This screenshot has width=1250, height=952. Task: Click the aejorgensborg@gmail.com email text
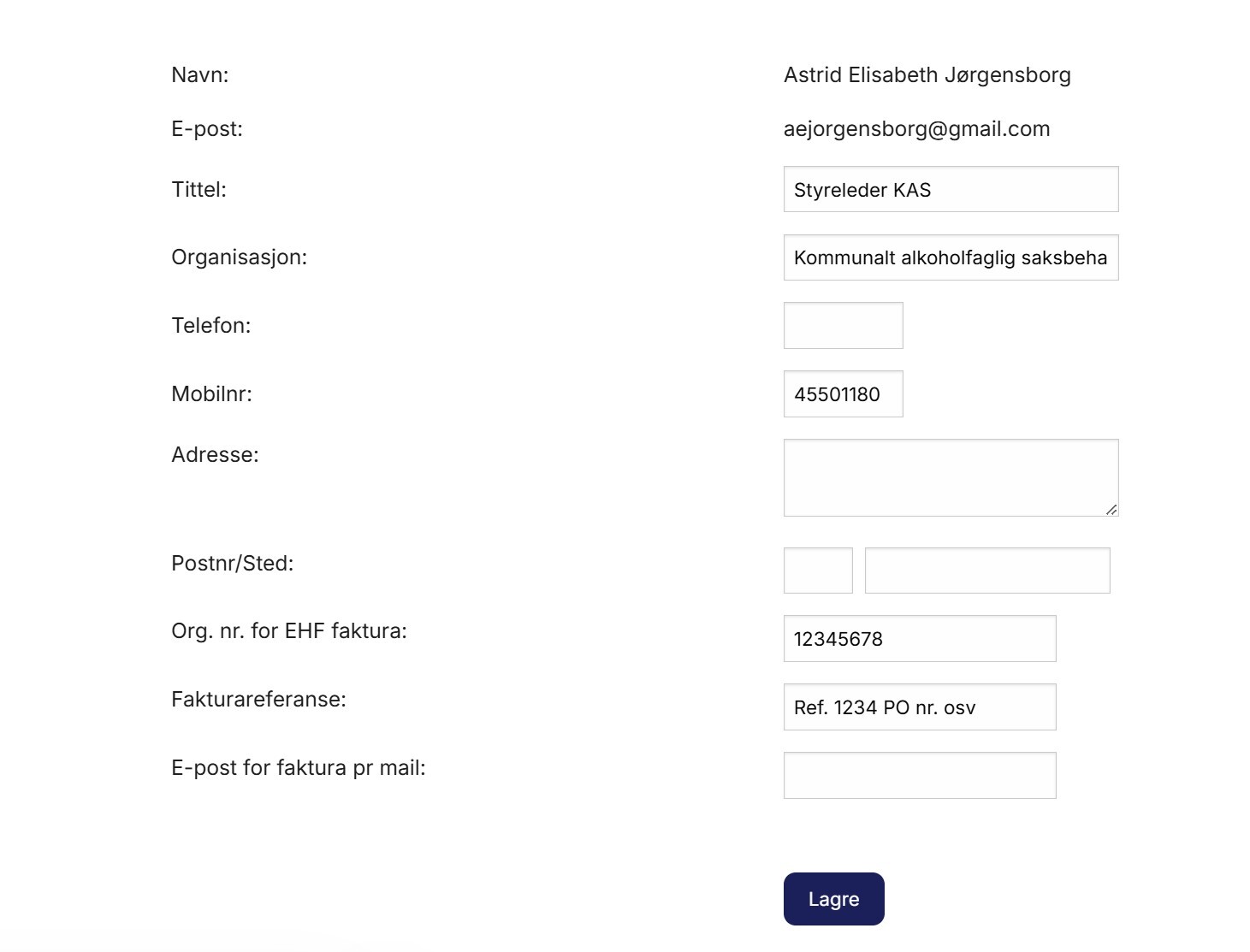click(916, 129)
